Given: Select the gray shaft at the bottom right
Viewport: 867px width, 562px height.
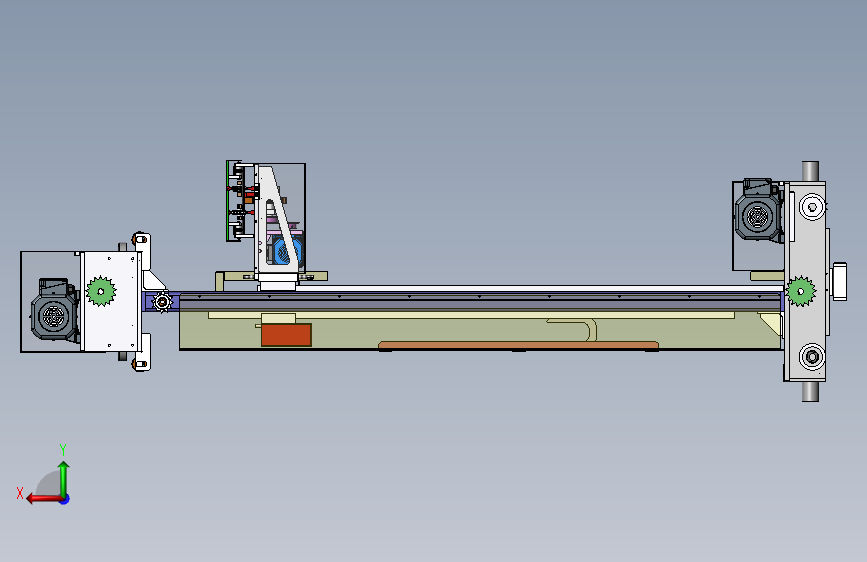Looking at the screenshot, I should 810,392.
